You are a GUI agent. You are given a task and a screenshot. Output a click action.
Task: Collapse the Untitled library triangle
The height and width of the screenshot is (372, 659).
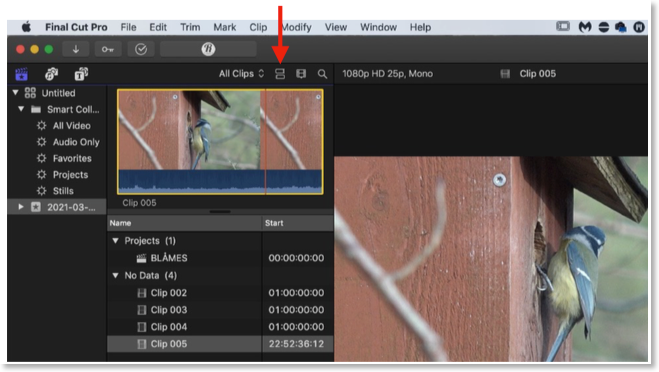click(x=16, y=92)
